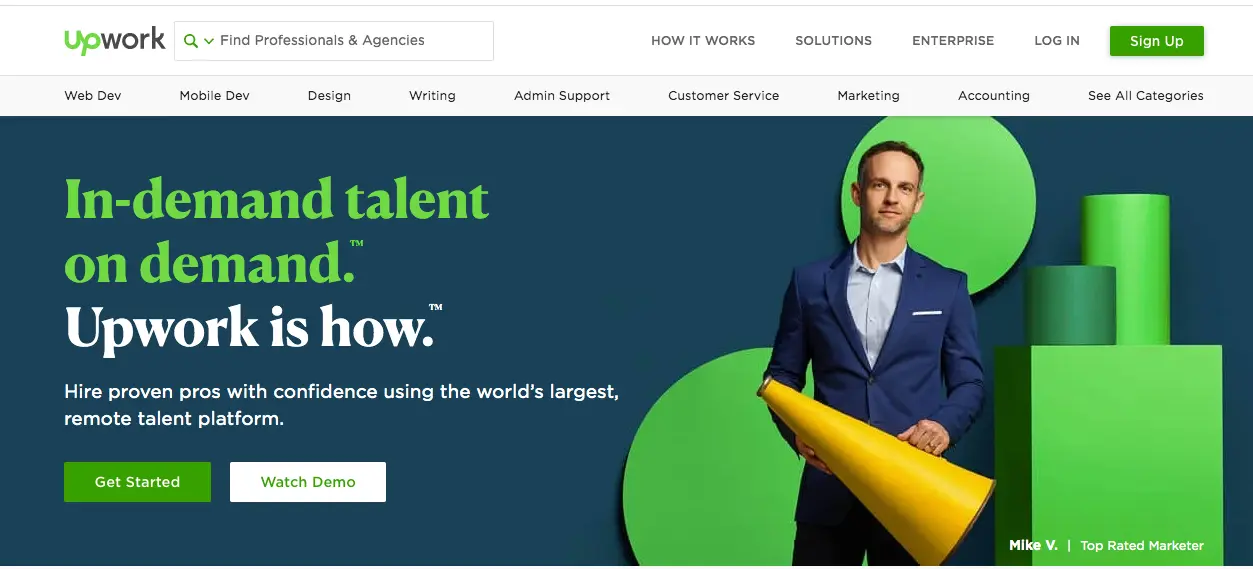Go to the ENTERPRISE page
Screen dimensions: 1253x569
click(953, 41)
